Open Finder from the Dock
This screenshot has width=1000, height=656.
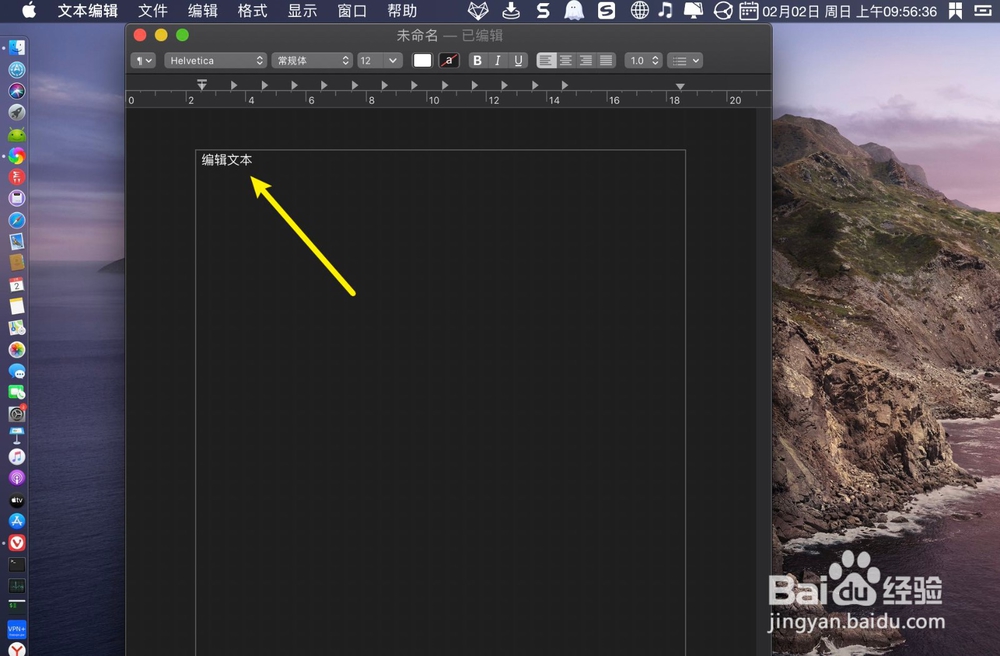(x=17, y=48)
